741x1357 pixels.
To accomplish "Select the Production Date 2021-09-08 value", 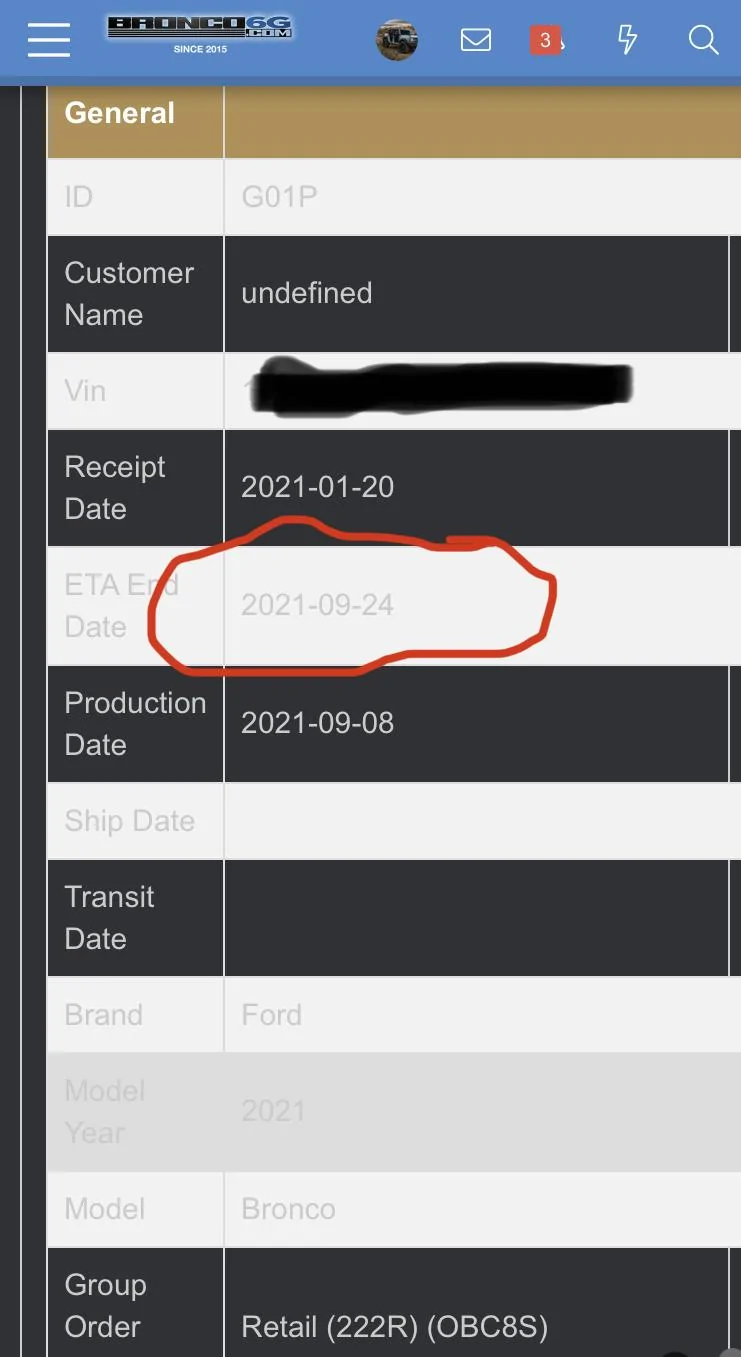I will coord(318,723).
